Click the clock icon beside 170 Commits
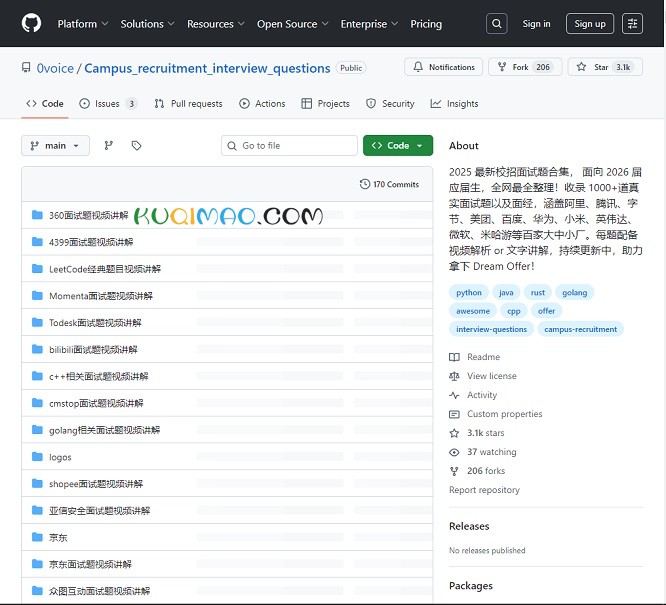The width and height of the screenshot is (666, 605). click(365, 184)
